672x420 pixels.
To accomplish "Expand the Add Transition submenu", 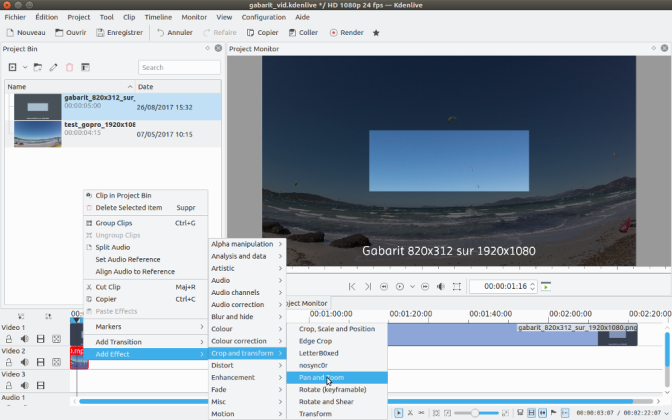I will click(145, 342).
